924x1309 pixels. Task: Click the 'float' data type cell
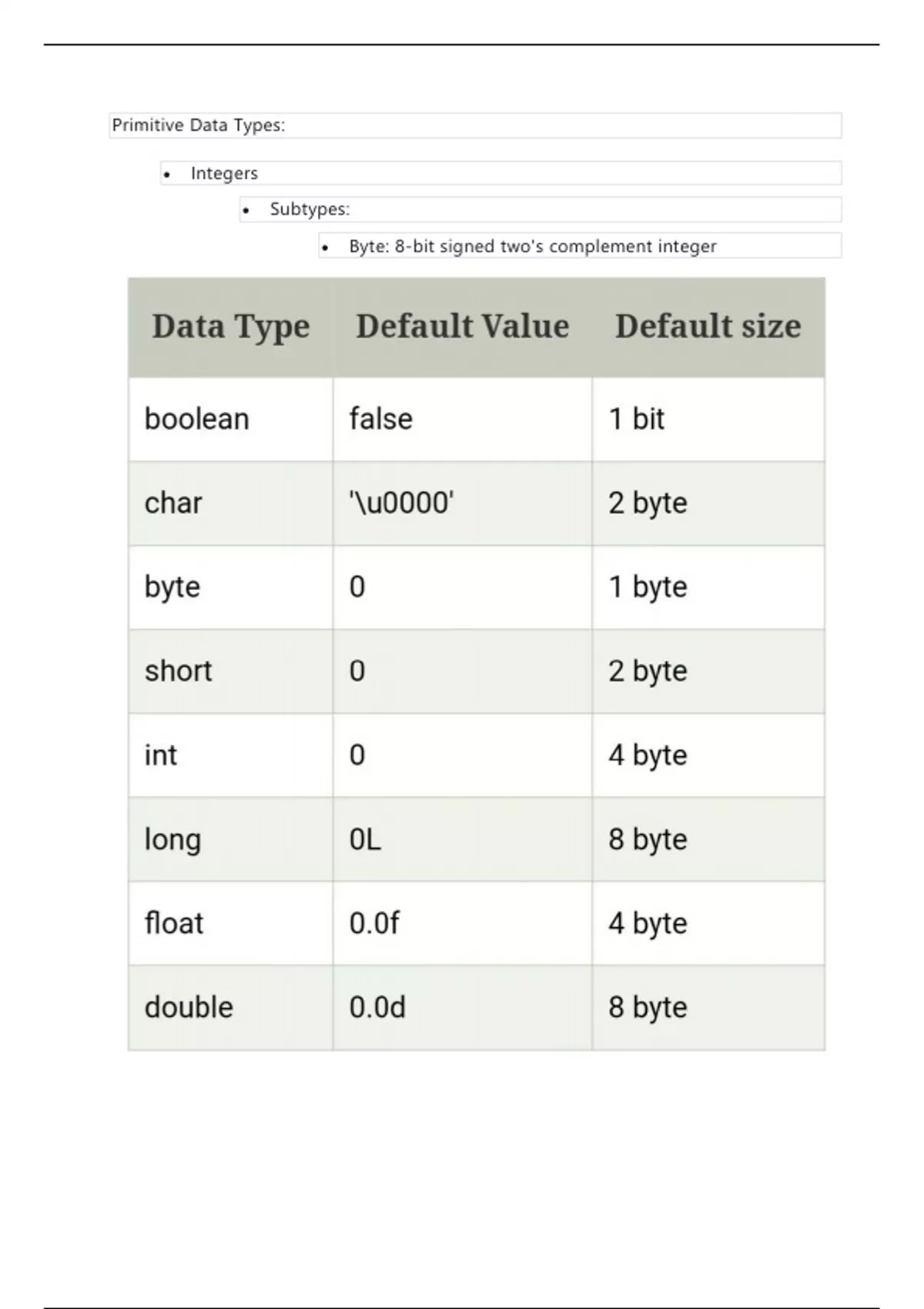[174, 923]
